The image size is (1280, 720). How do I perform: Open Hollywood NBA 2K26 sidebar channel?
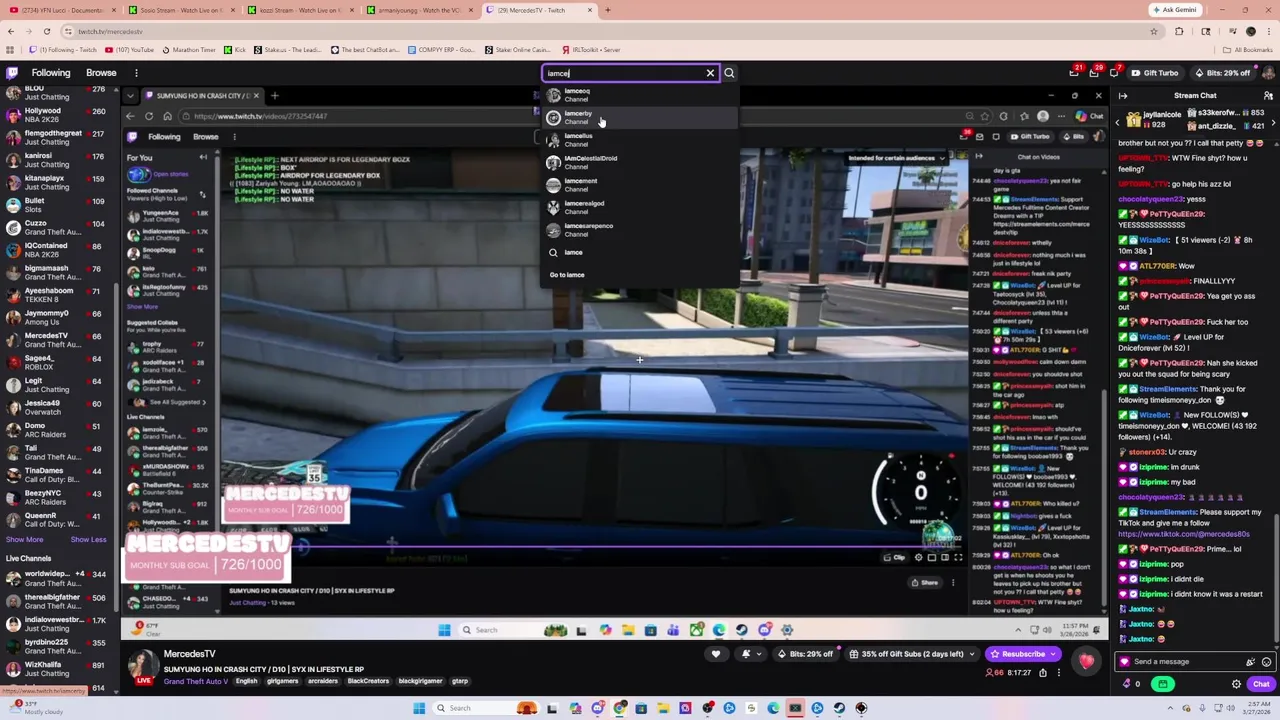58,115
